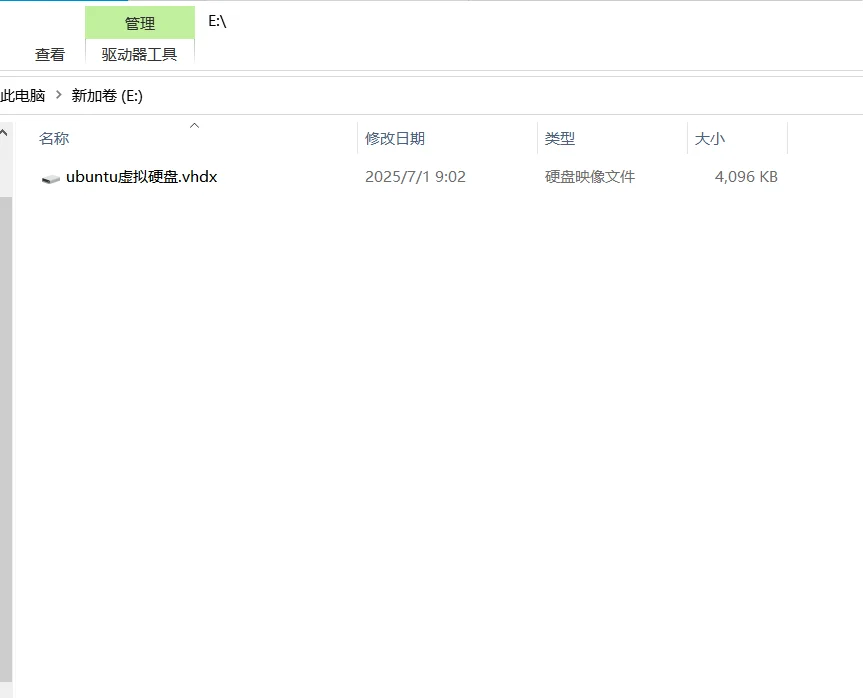Switch to the 查看 tab
This screenshot has width=863, height=698.
point(50,55)
